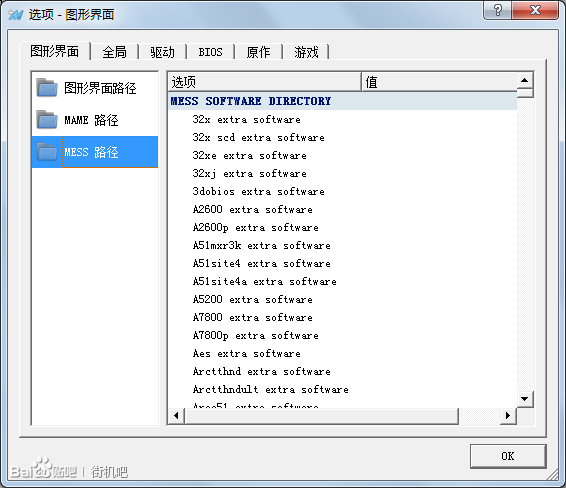Switch to the 驱动 tab
This screenshot has width=566, height=488.
162,52
